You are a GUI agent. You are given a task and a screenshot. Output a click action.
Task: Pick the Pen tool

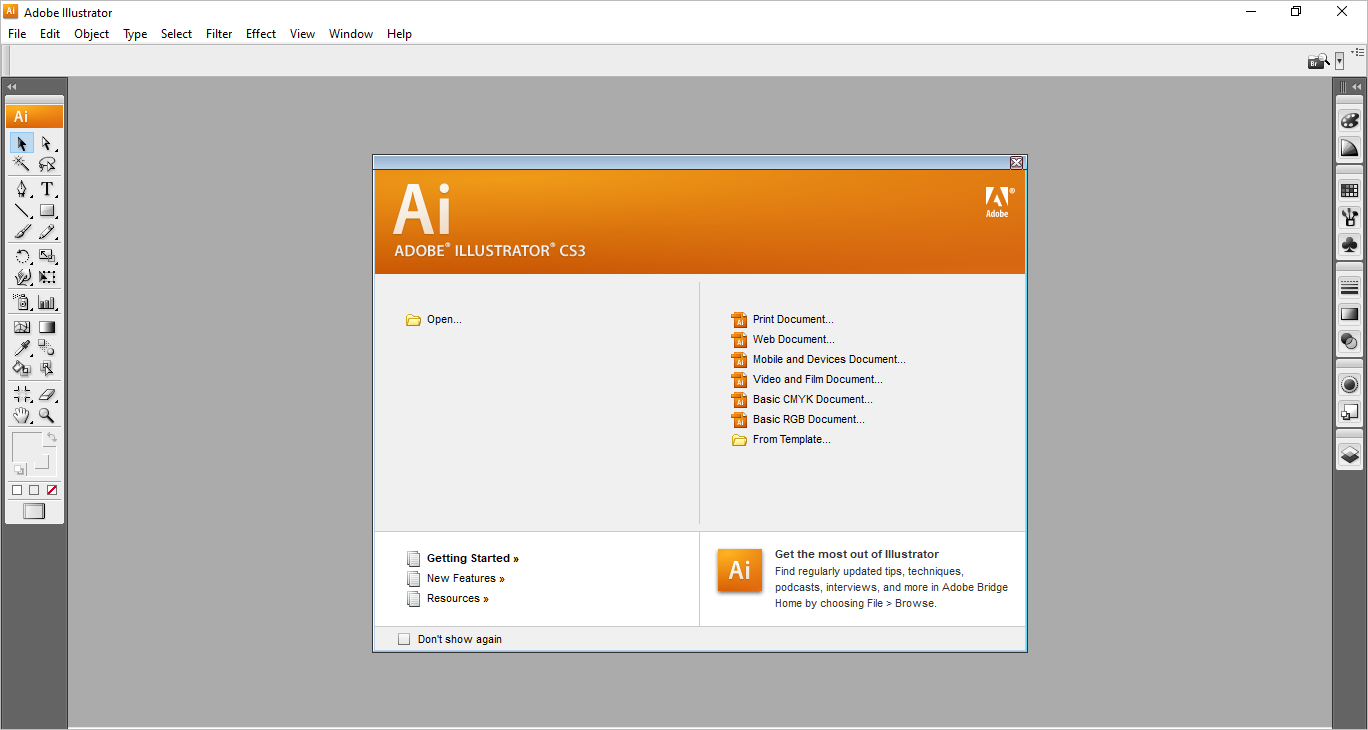click(21, 188)
